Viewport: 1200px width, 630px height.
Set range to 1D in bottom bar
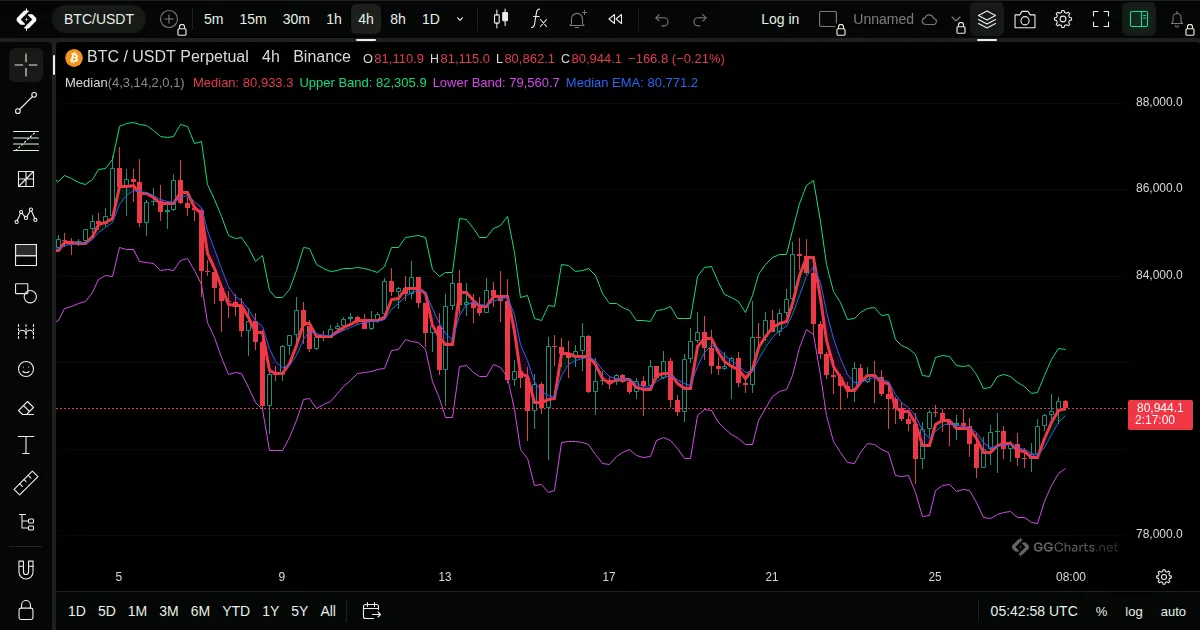tap(77, 611)
